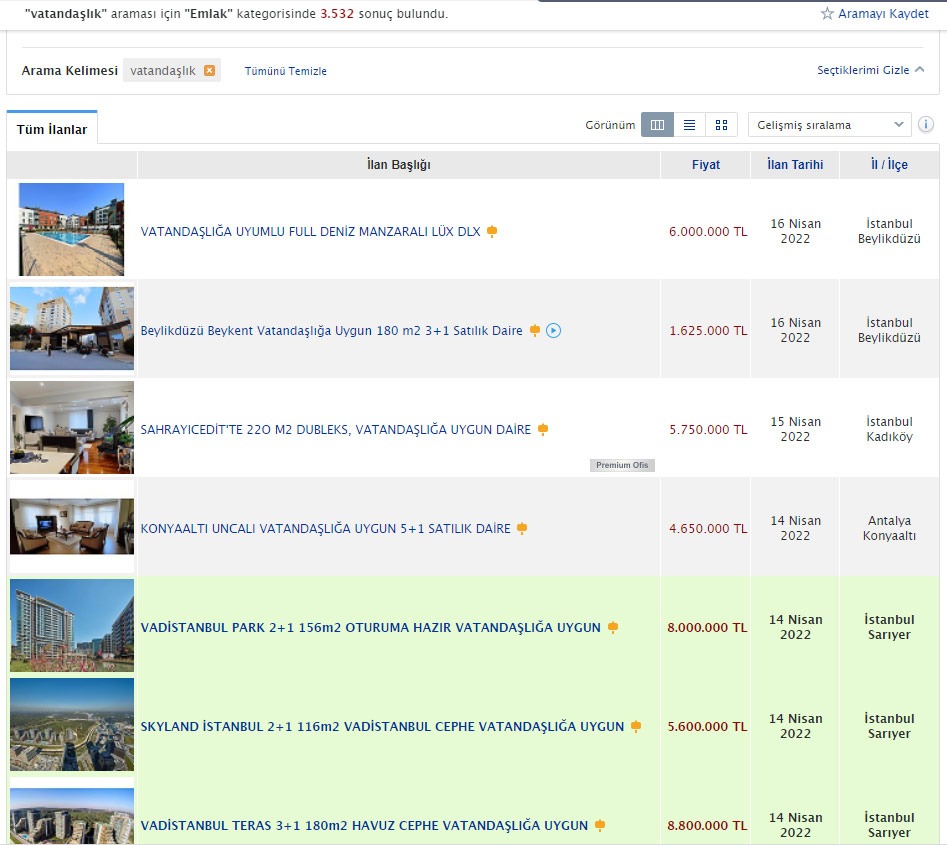Click Antalya Konyaaltı location cell

tap(889, 528)
